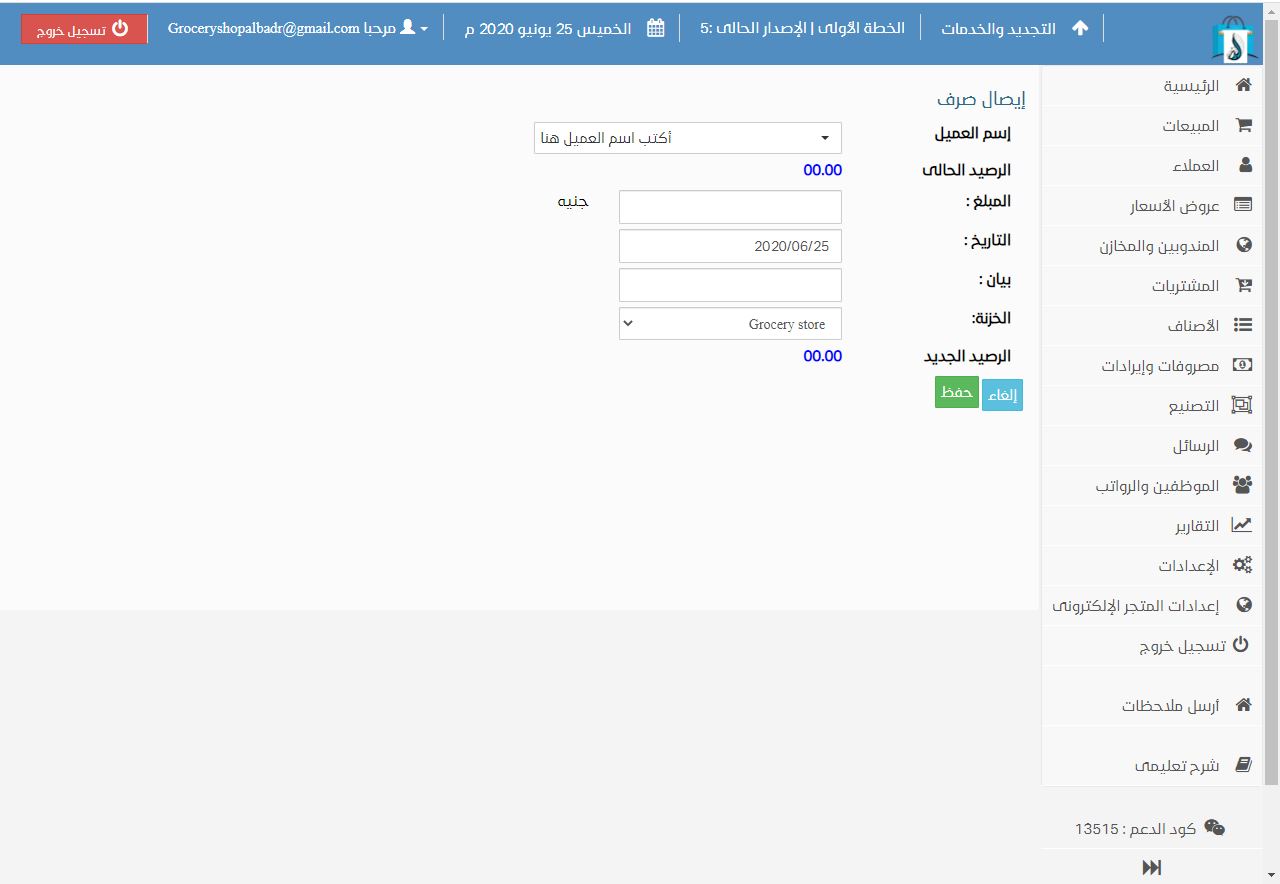Screen dimensions: 1280x884
Task: Open مصروفات وإيرادات in the sidebar
Action: point(1160,366)
